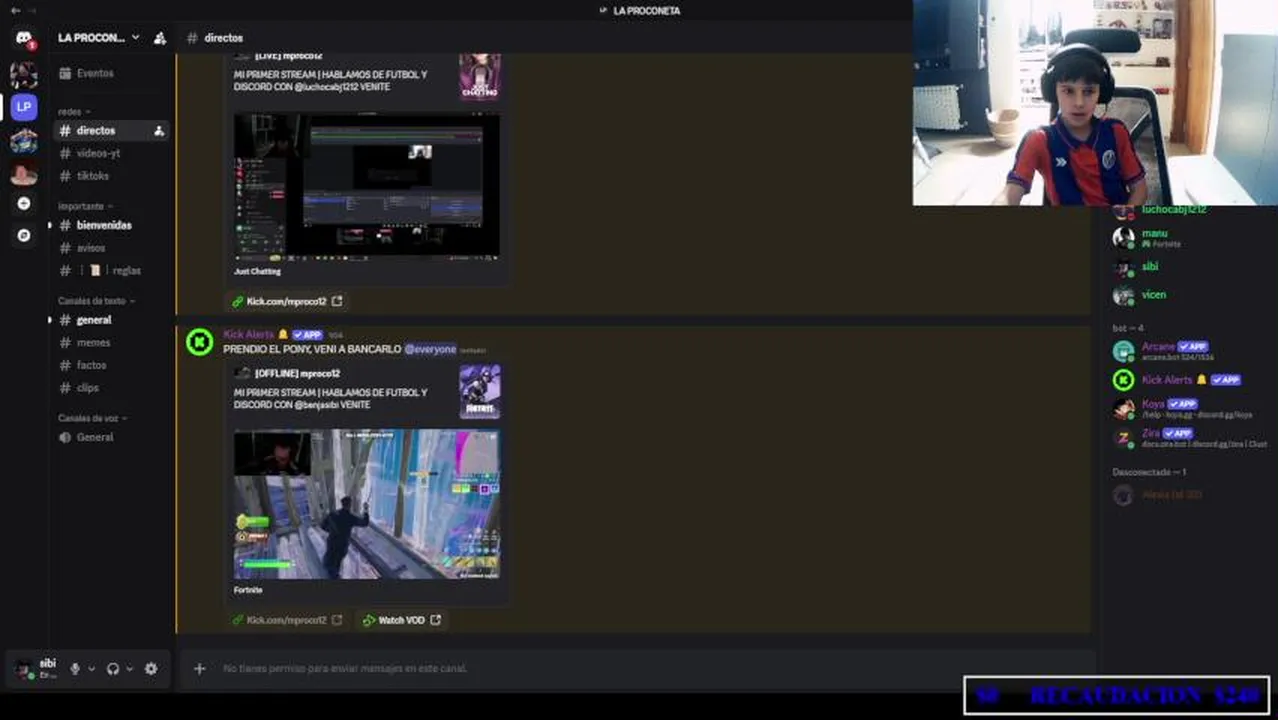Open the videos-yt channel
The image size is (1278, 720).
tap(110, 153)
